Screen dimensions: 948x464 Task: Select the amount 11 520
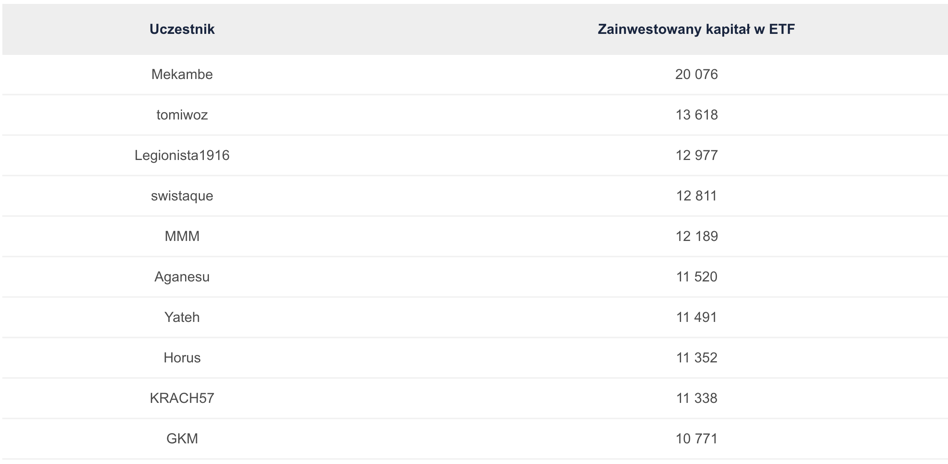coord(696,277)
